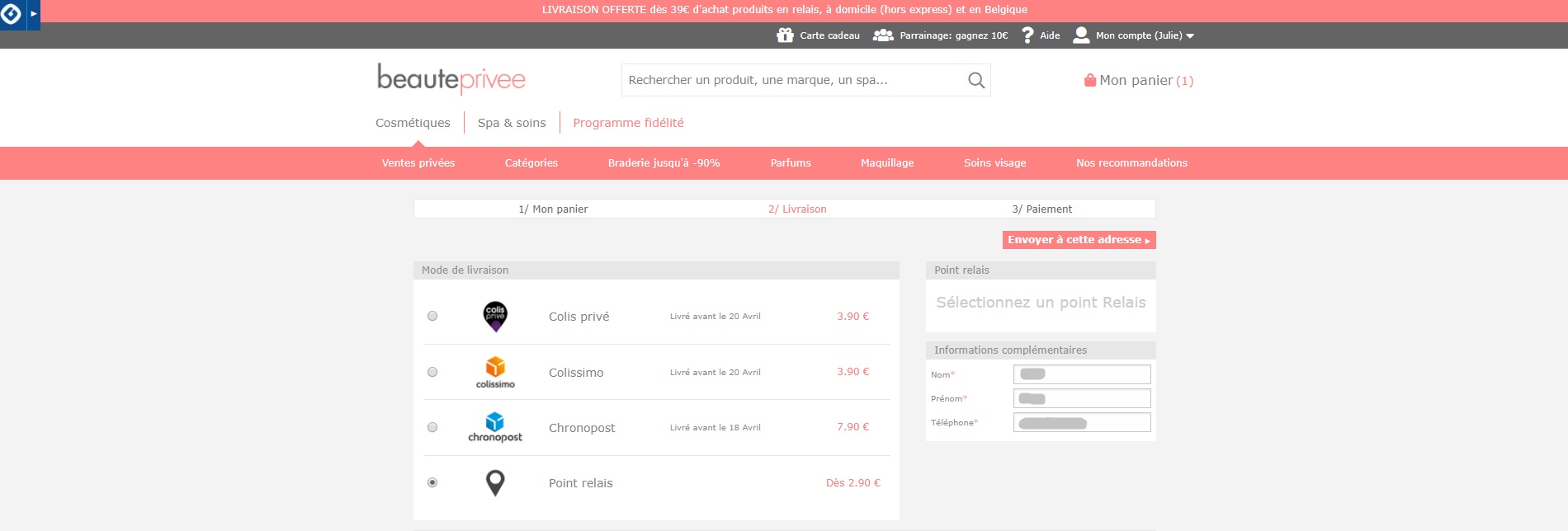Open Parrainage: gagnez 10€ link

coord(953,35)
